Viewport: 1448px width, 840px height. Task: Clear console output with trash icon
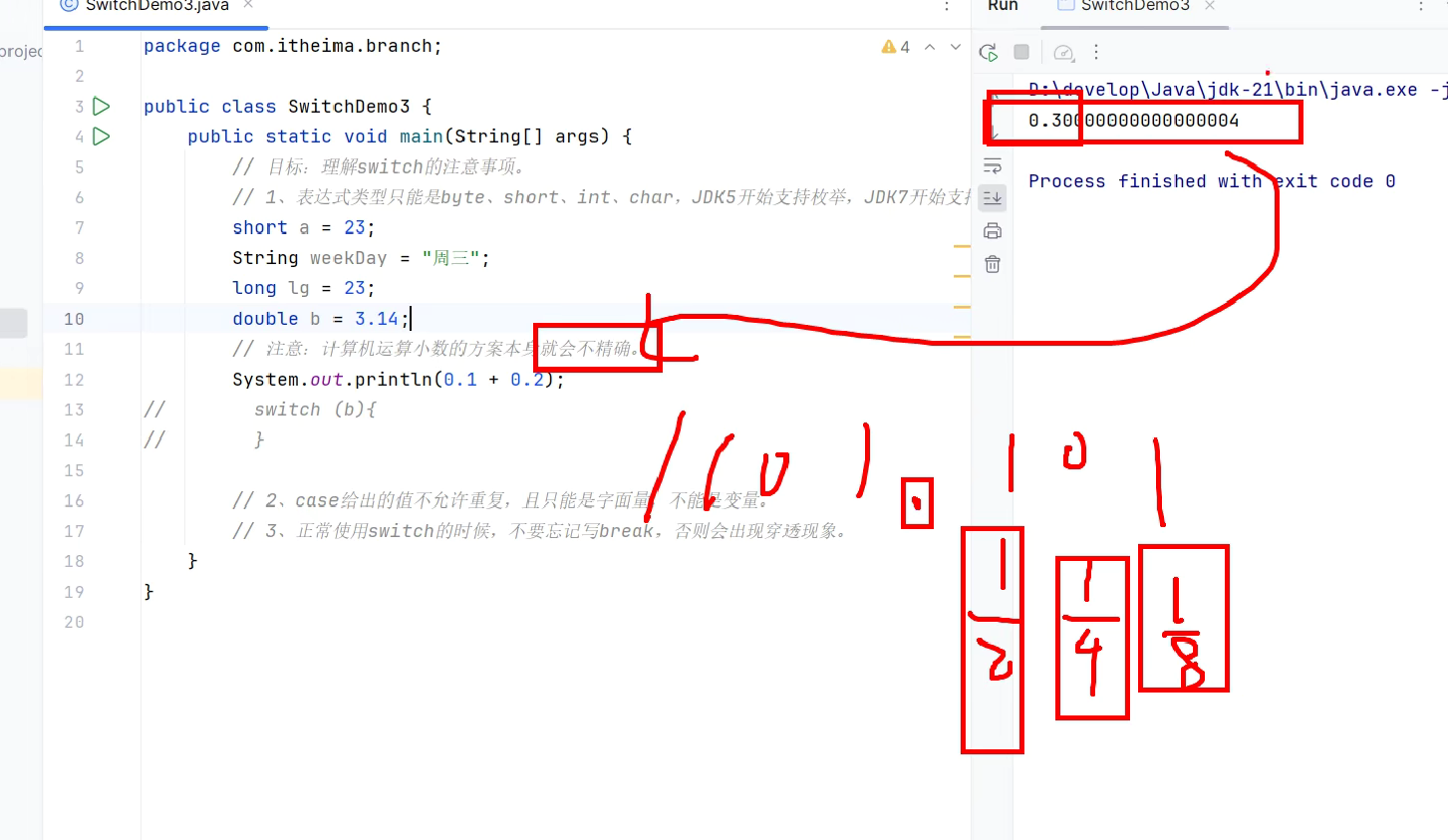pos(993,264)
